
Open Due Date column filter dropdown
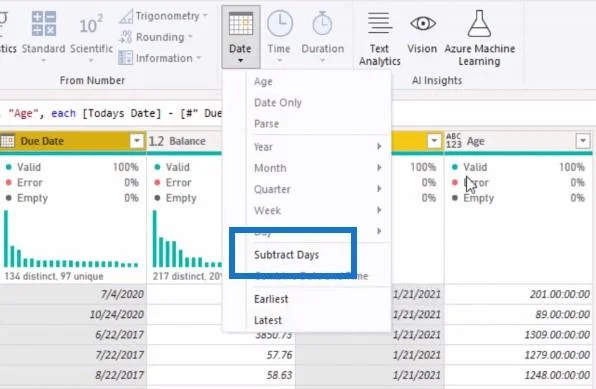point(136,141)
